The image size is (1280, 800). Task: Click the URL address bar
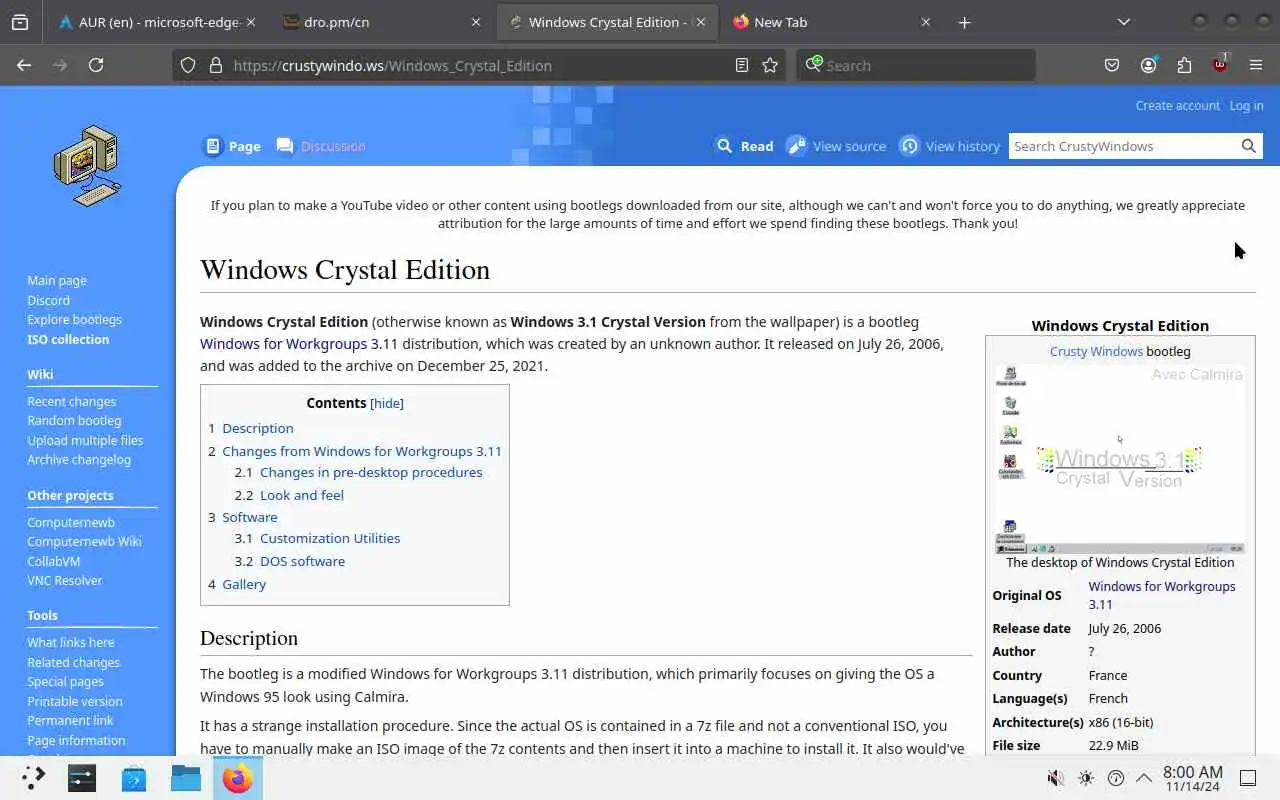[x=480, y=65]
